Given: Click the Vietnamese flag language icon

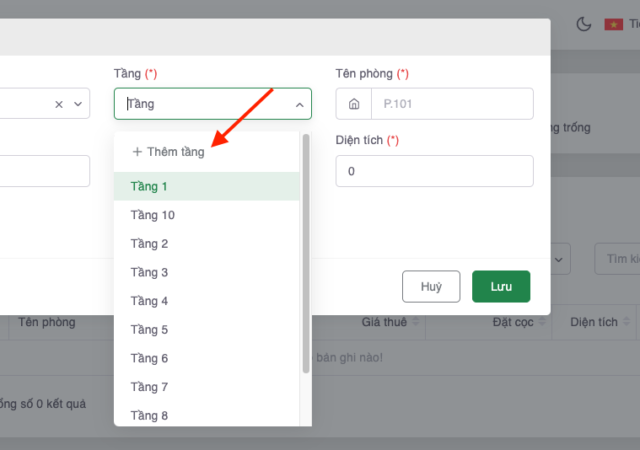Looking at the screenshot, I should tap(613, 24).
